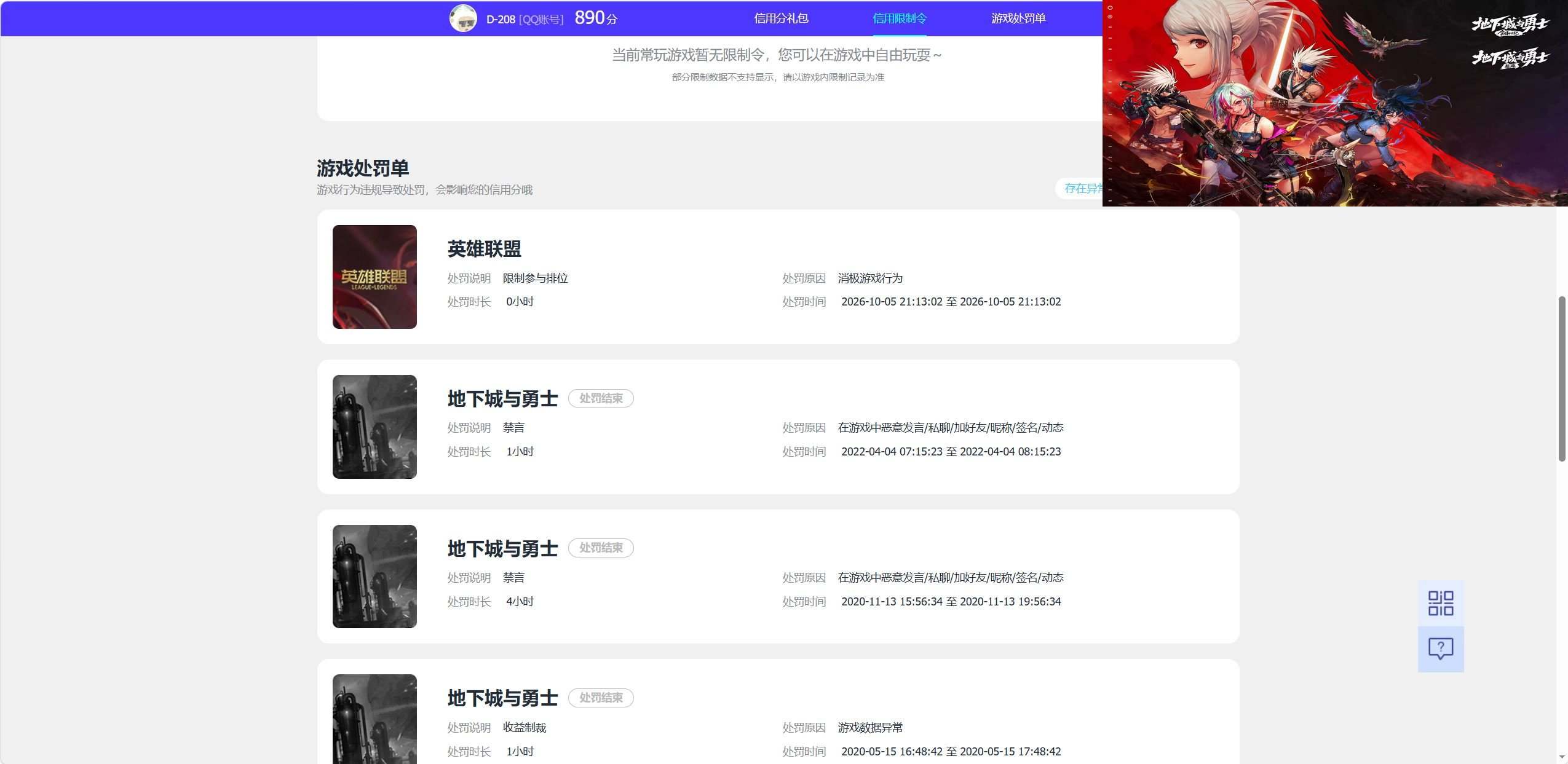Click the 地下城与勇士 thumbnail for 收益制裁

[374, 719]
